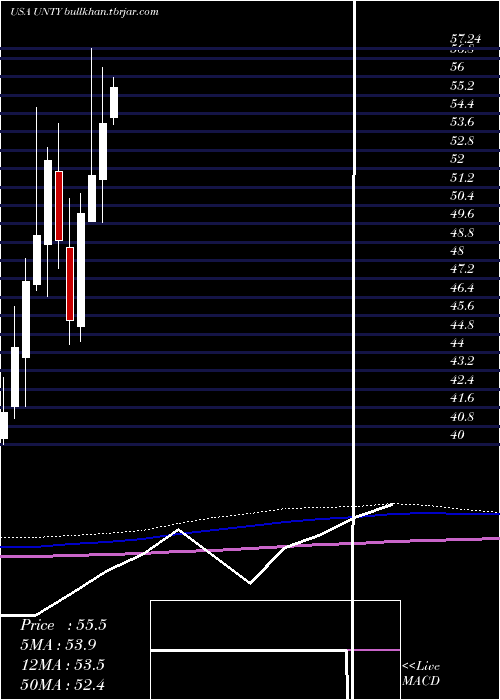Click the 48 price axis label
The height and width of the screenshot is (700, 500).
pyautogui.click(x=458, y=251)
